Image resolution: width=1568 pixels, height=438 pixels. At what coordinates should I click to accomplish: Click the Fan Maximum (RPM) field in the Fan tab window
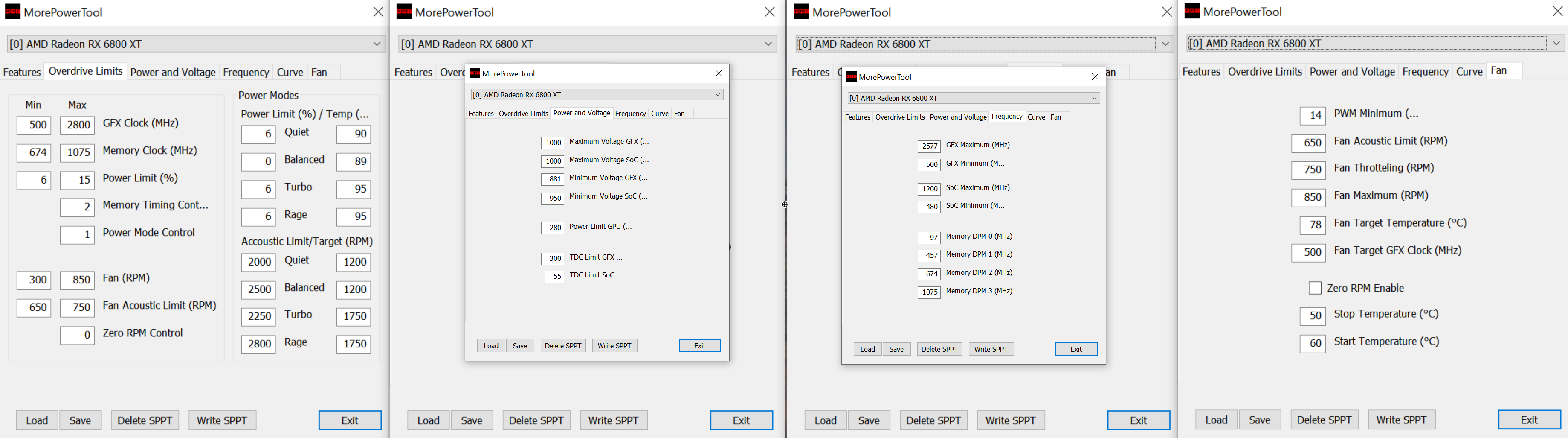(x=1308, y=198)
